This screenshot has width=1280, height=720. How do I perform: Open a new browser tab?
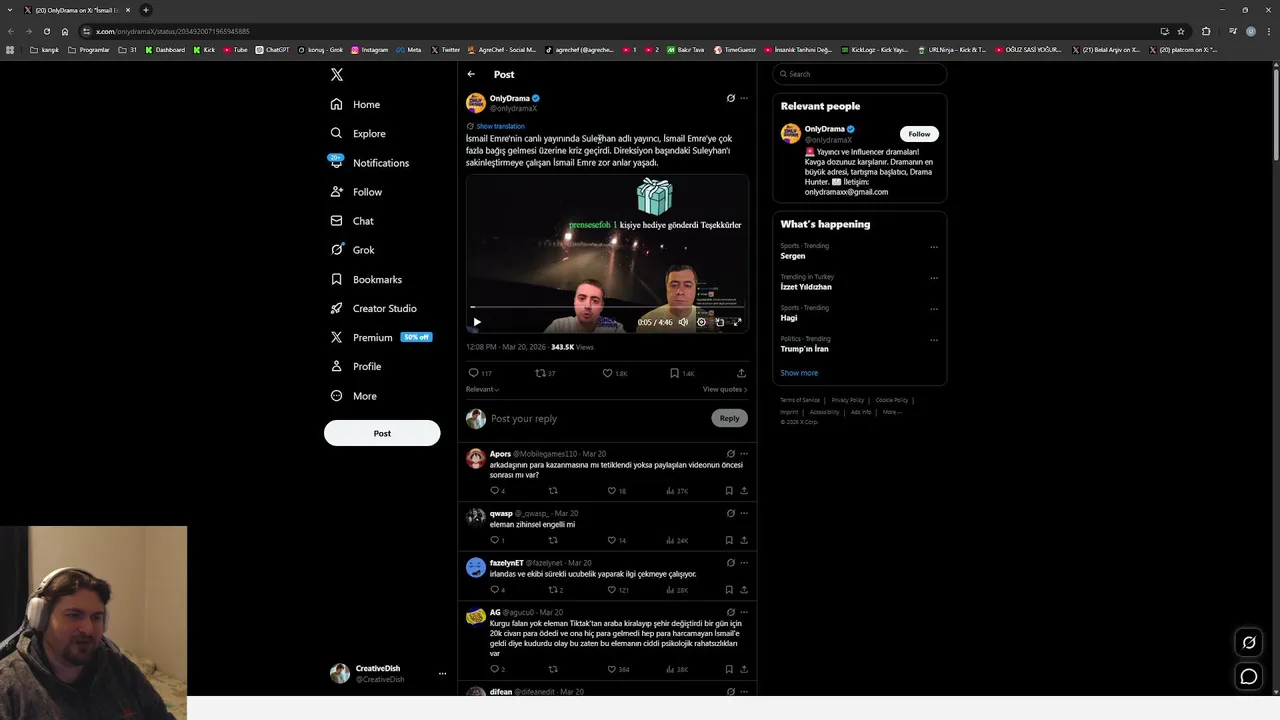[x=145, y=10]
